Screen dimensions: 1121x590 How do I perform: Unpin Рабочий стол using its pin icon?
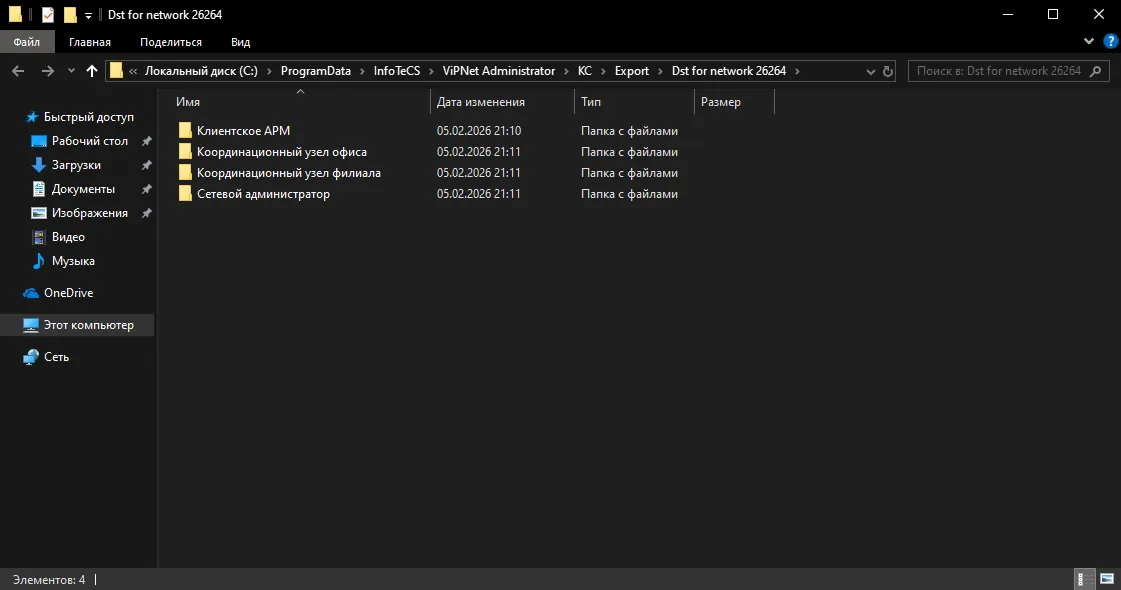[147, 141]
